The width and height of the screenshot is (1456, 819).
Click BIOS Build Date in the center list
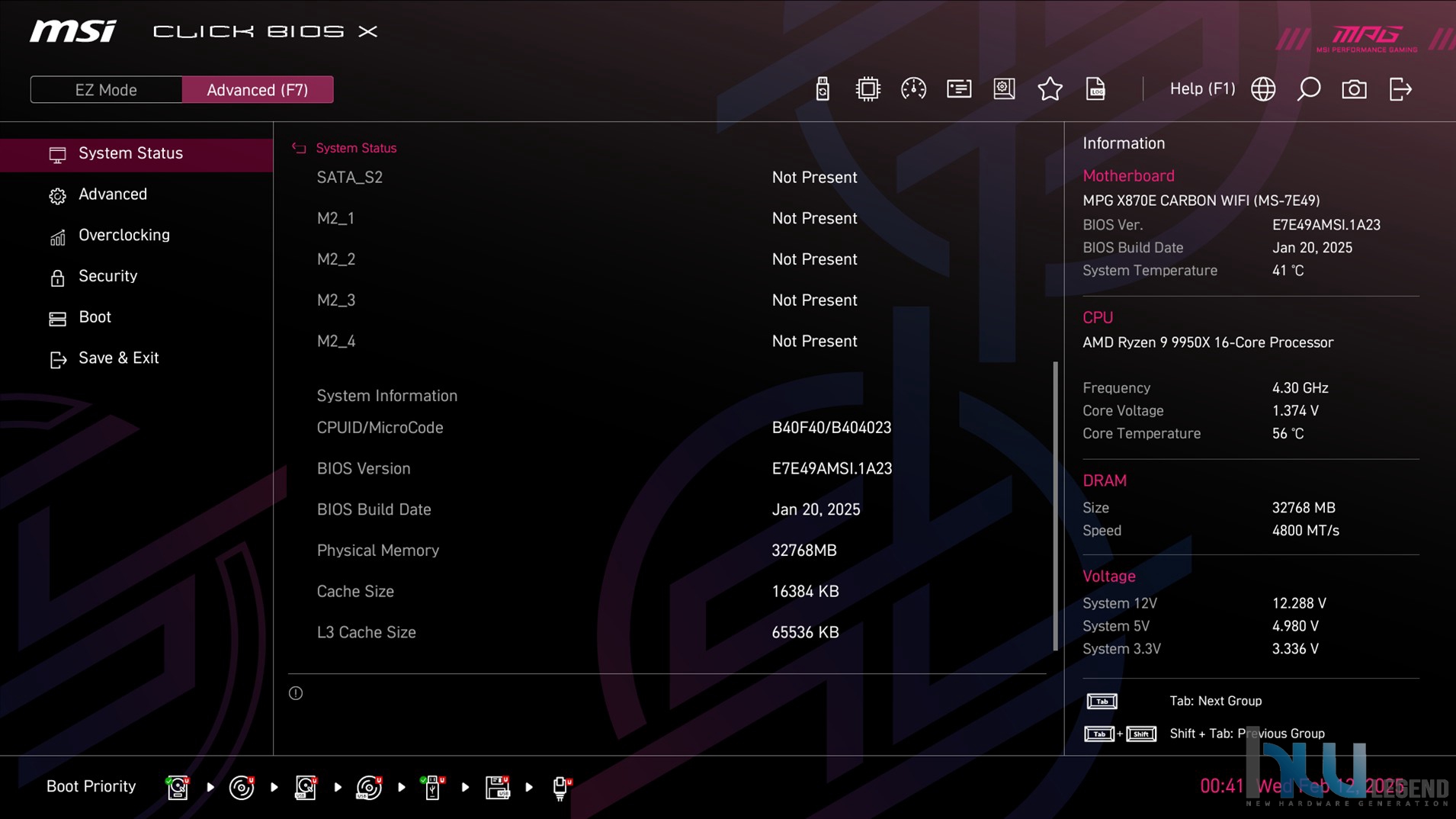coord(374,509)
